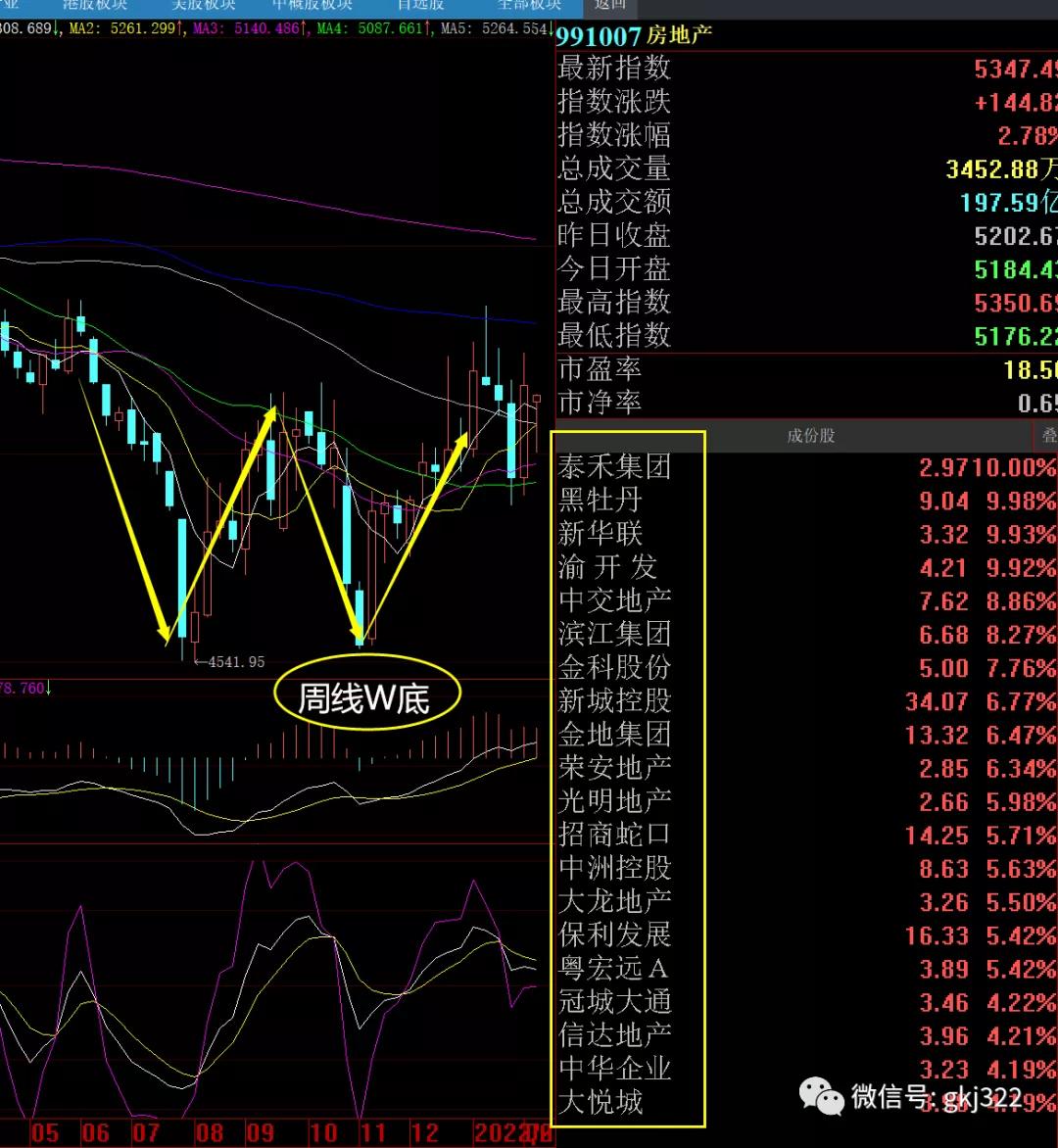The image size is (1058, 1148).
Task: Select the 中概股板块 tab
Action: pyautogui.click(x=312, y=5)
